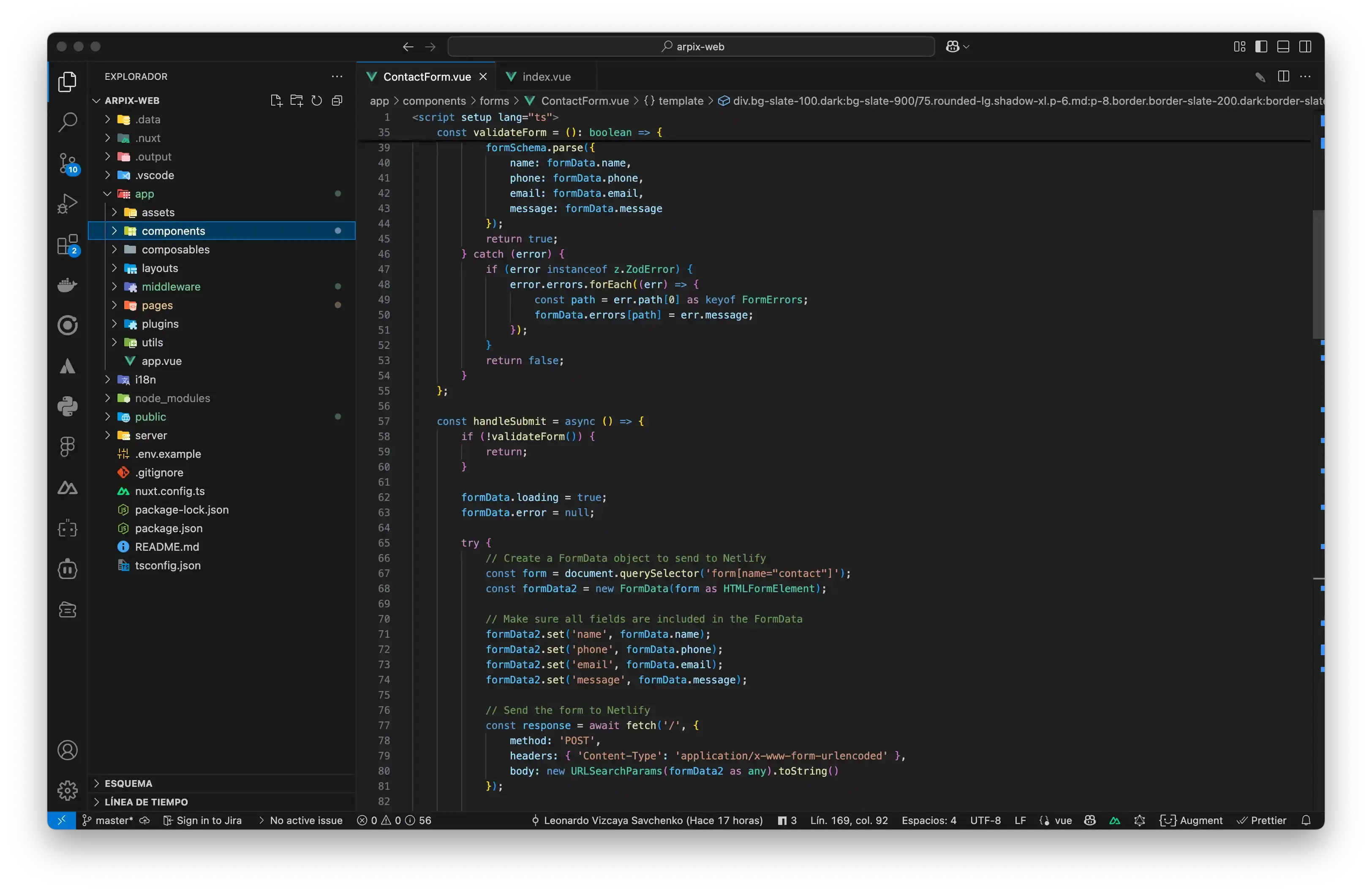Screen dimensions: 1372x892
Task: Split the editor to the right
Action: click(x=1283, y=76)
